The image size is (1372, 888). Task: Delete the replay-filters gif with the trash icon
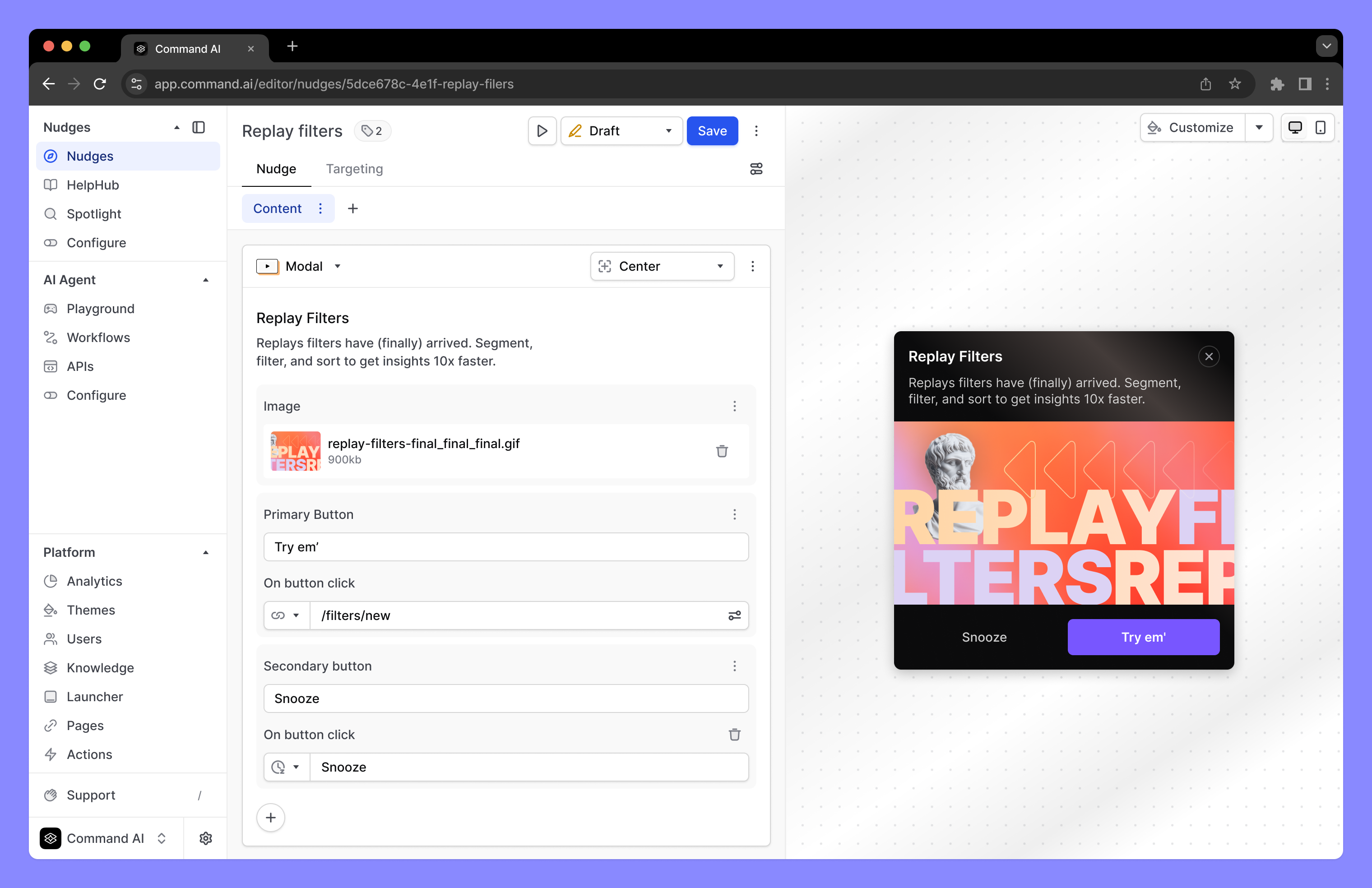722,451
